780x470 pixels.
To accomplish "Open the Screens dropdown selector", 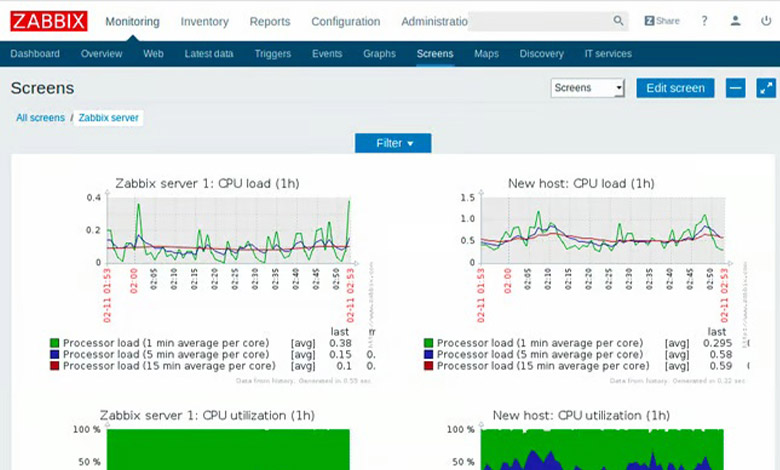I will coord(587,88).
